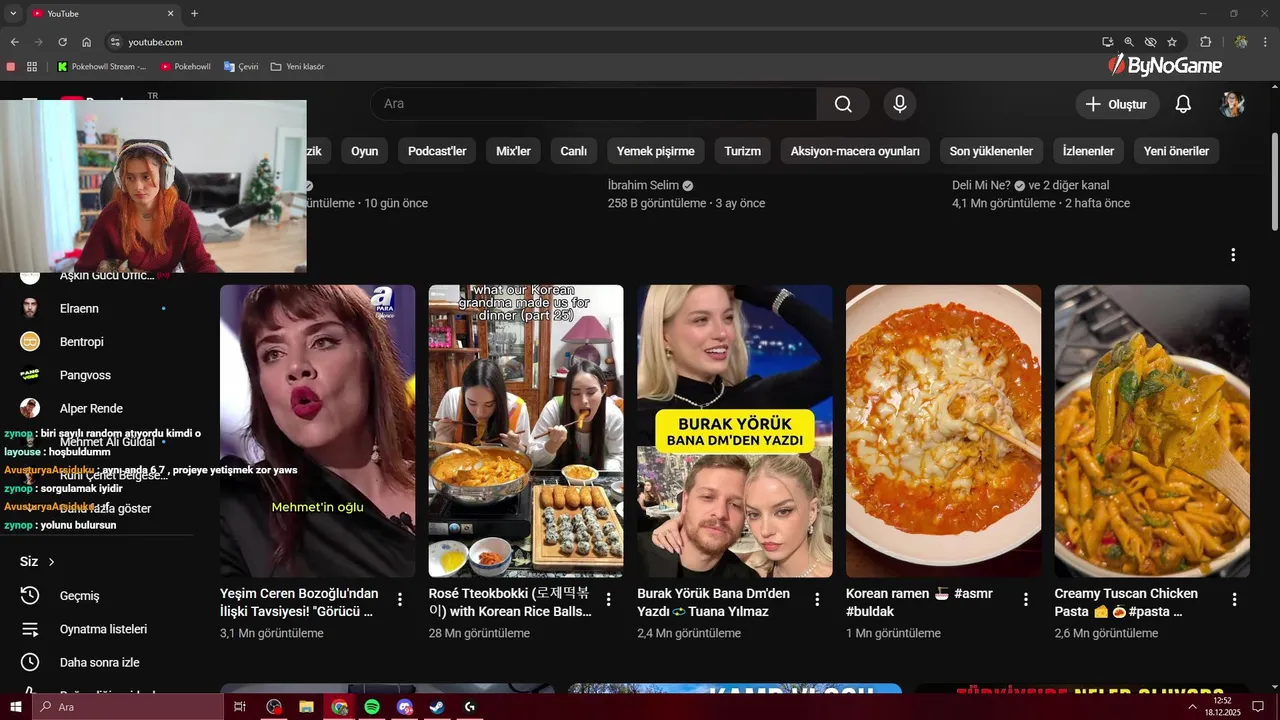Click the Windows notification center icon

1259,707
